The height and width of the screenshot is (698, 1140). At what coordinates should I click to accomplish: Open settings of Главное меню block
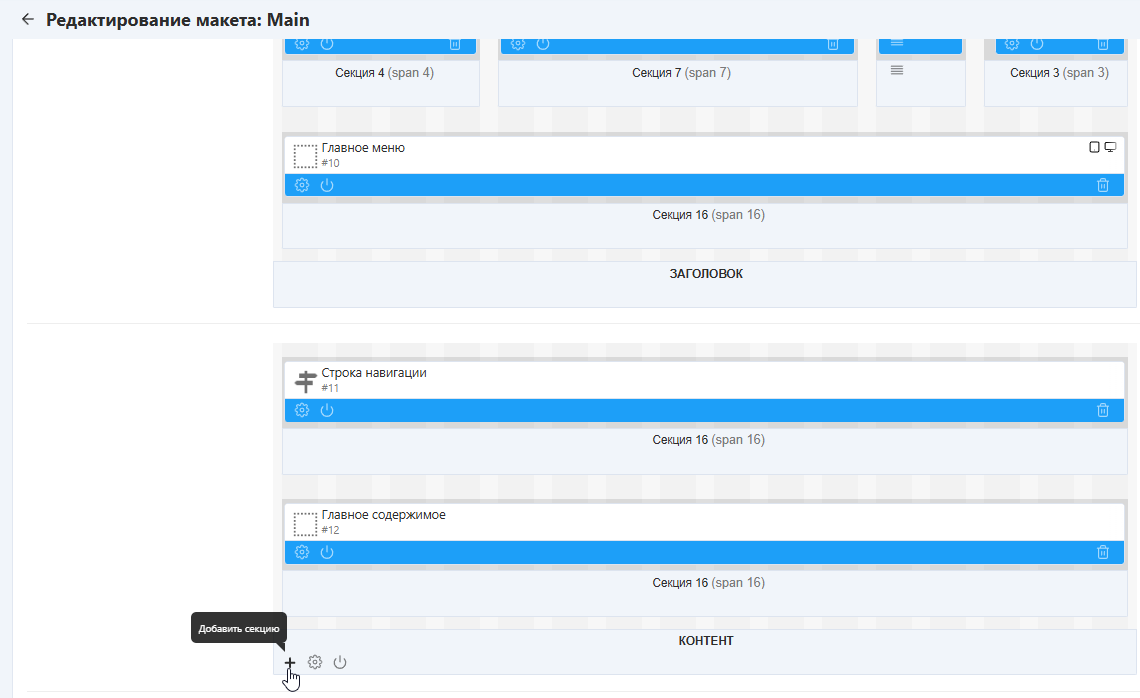click(302, 185)
